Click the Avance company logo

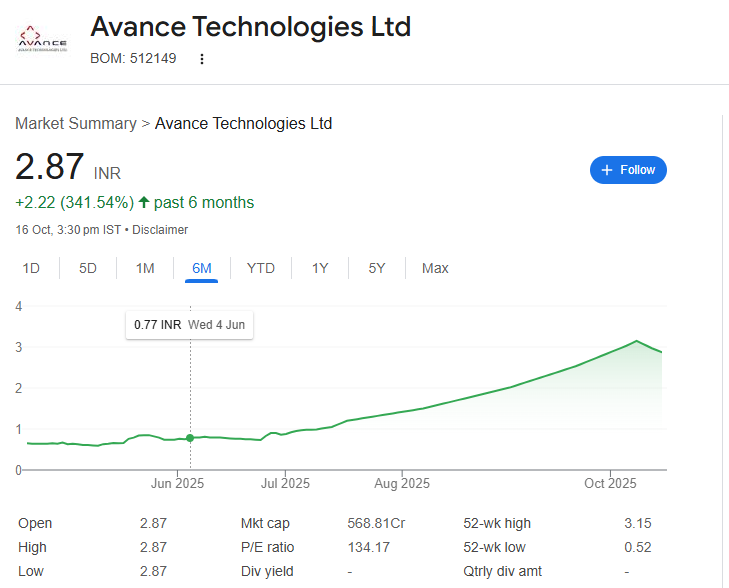[x=43, y=41]
